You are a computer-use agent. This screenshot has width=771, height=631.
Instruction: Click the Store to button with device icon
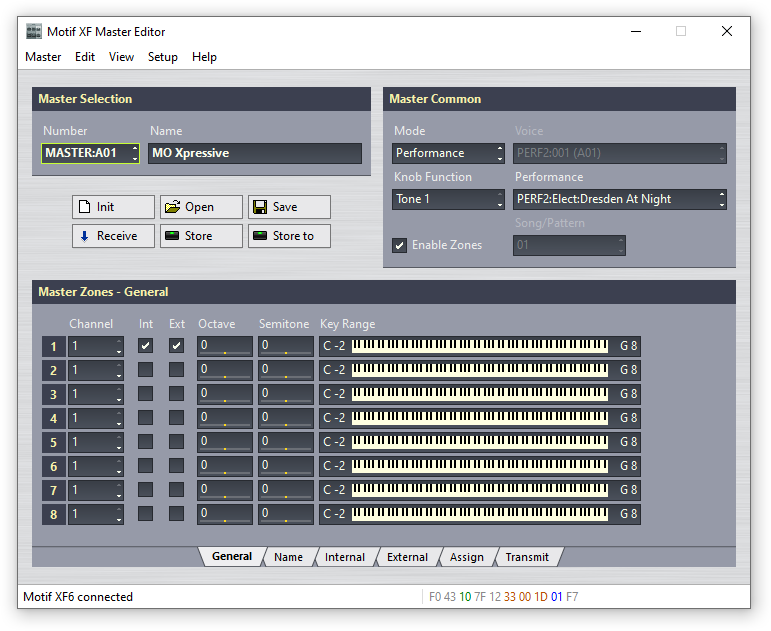(289, 236)
